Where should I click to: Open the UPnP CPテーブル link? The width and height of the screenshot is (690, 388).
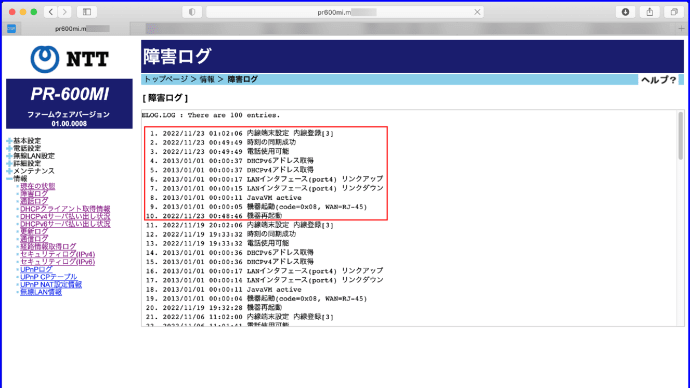click(49, 277)
